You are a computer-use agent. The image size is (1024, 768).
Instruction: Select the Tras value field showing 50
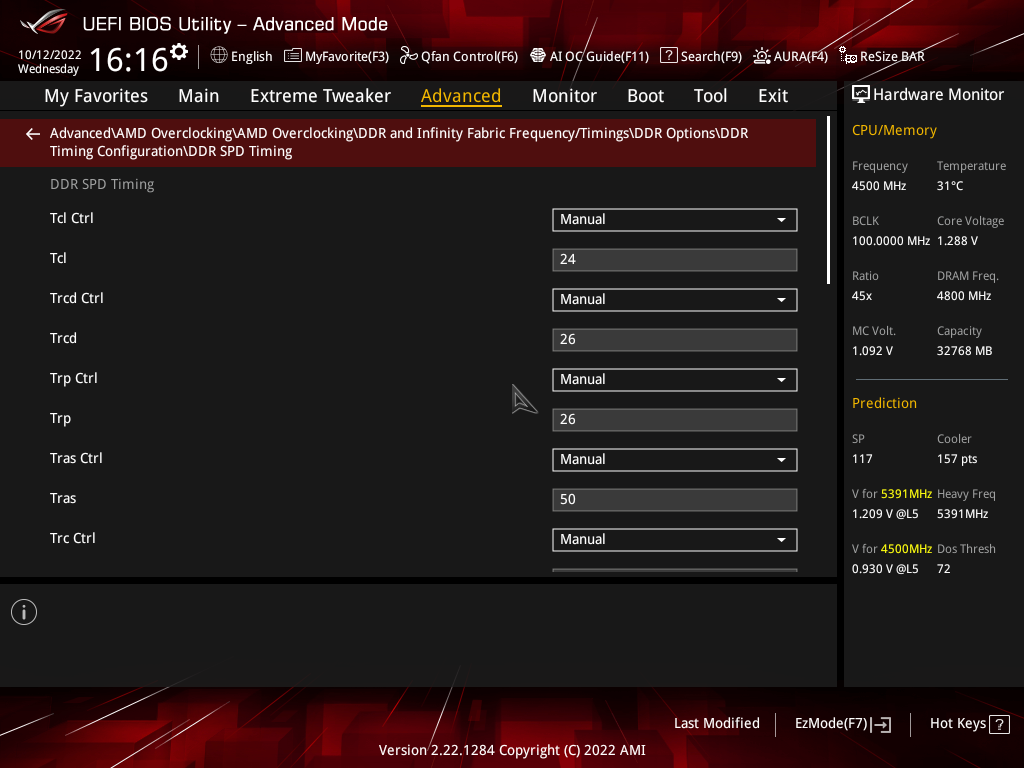coord(675,500)
